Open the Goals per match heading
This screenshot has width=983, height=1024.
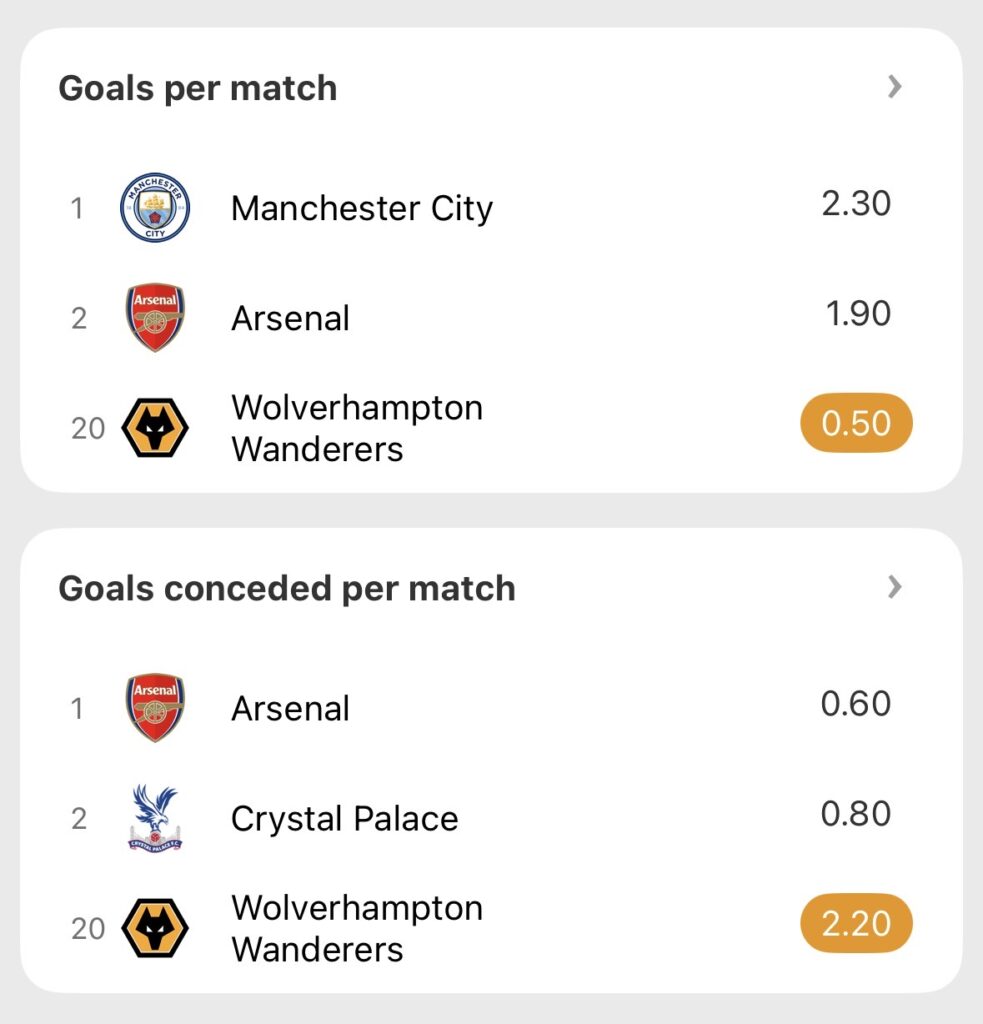click(x=198, y=88)
